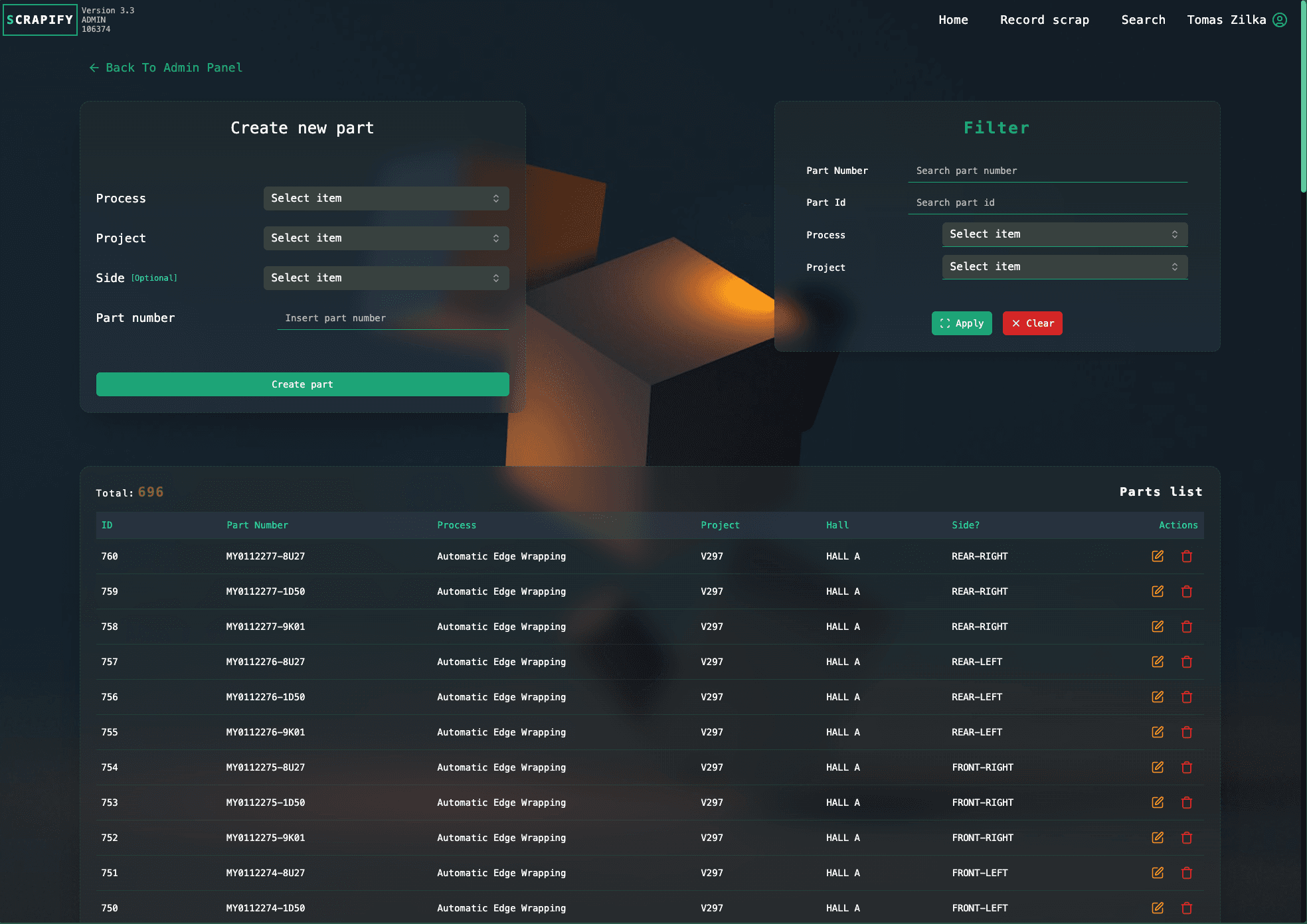The height and width of the screenshot is (924, 1307).
Task: Open Search in top navigation
Action: tap(1143, 20)
